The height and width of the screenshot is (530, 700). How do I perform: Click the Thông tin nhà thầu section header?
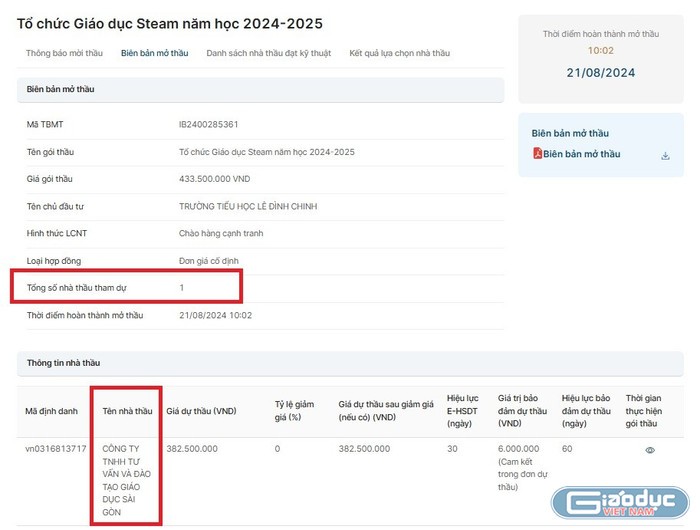[x=64, y=363]
